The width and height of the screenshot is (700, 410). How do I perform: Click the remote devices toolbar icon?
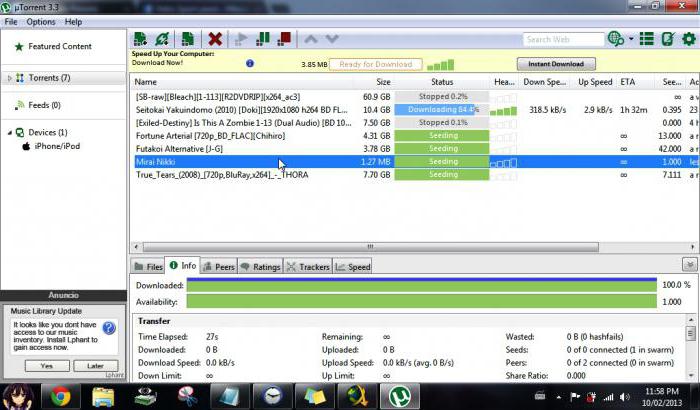(x=668, y=39)
